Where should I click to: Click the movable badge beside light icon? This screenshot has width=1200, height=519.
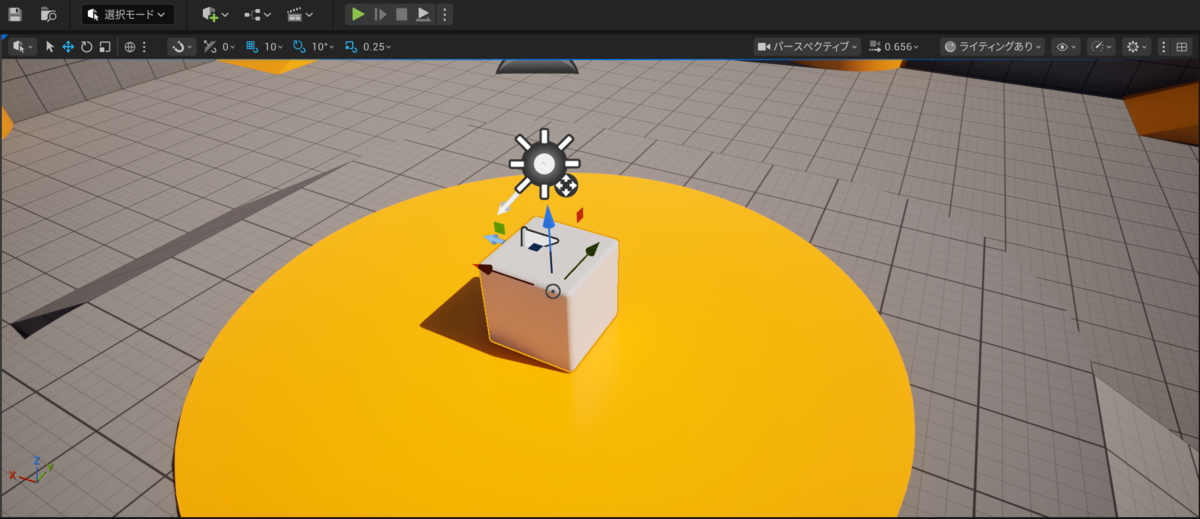point(566,186)
